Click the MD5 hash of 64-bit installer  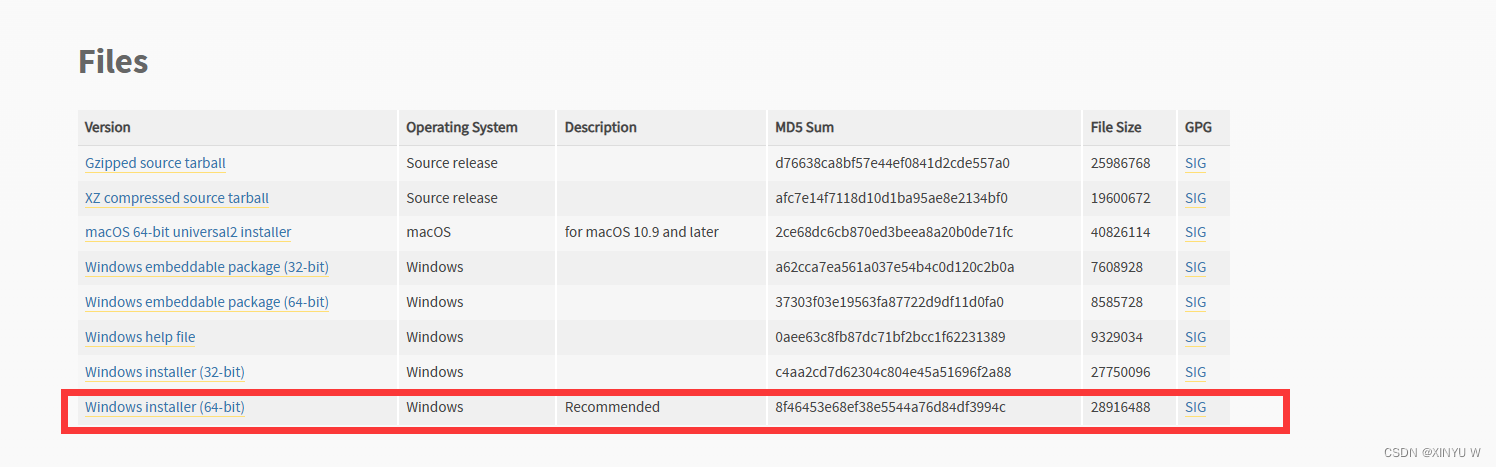pos(890,407)
